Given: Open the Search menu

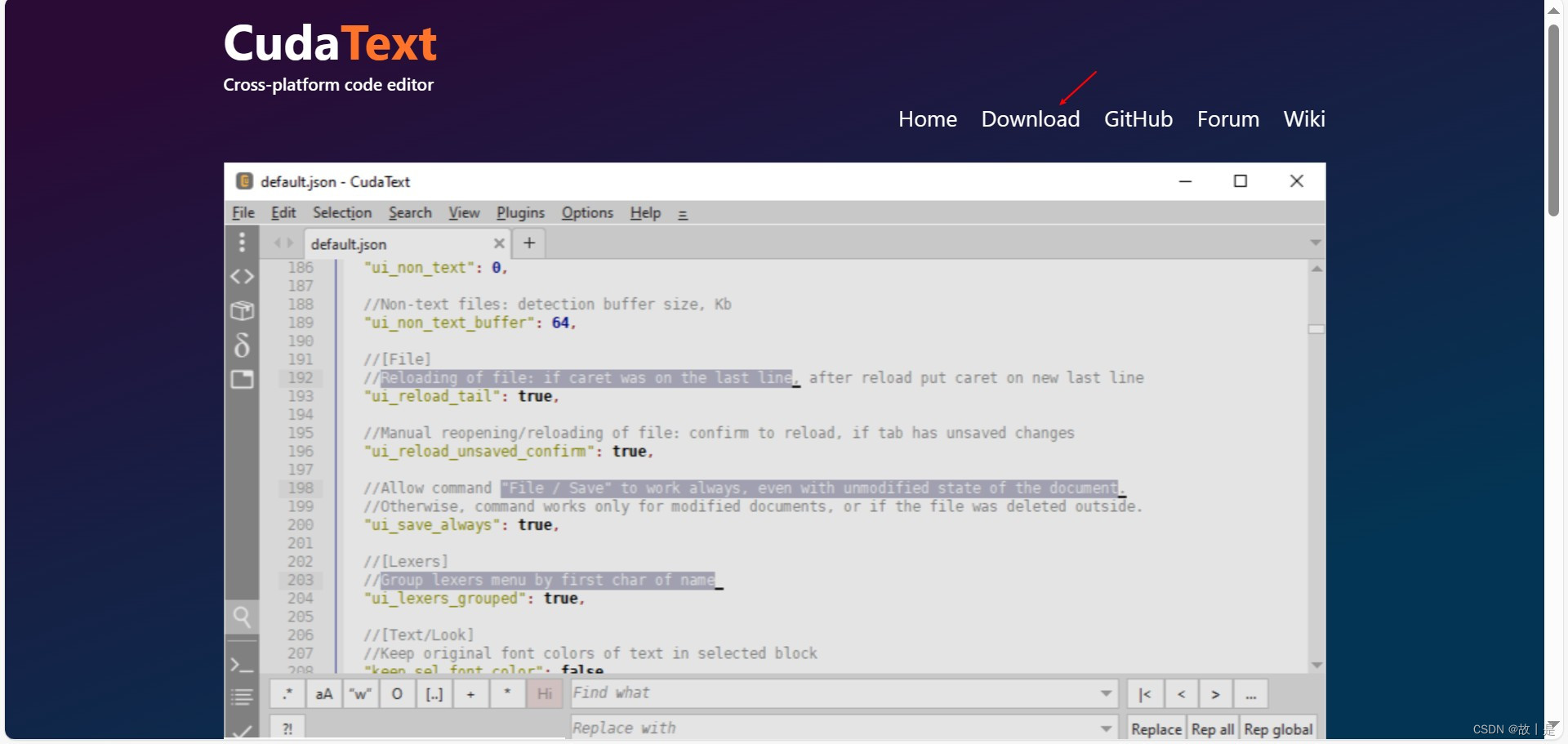Looking at the screenshot, I should 410,213.
